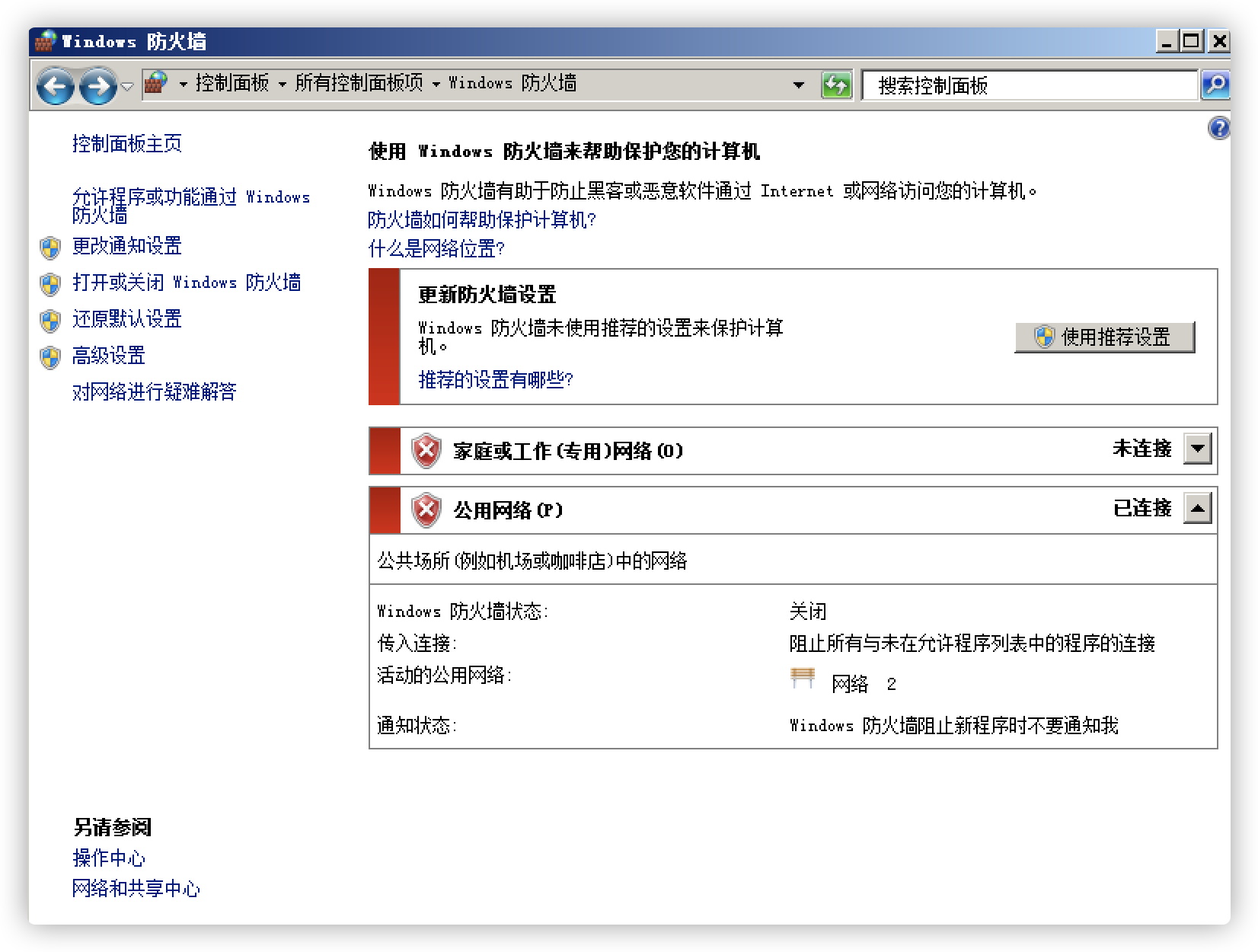Click shield icon beside 高级设置
This screenshot has height=952, width=1258.
pyautogui.click(x=50, y=357)
